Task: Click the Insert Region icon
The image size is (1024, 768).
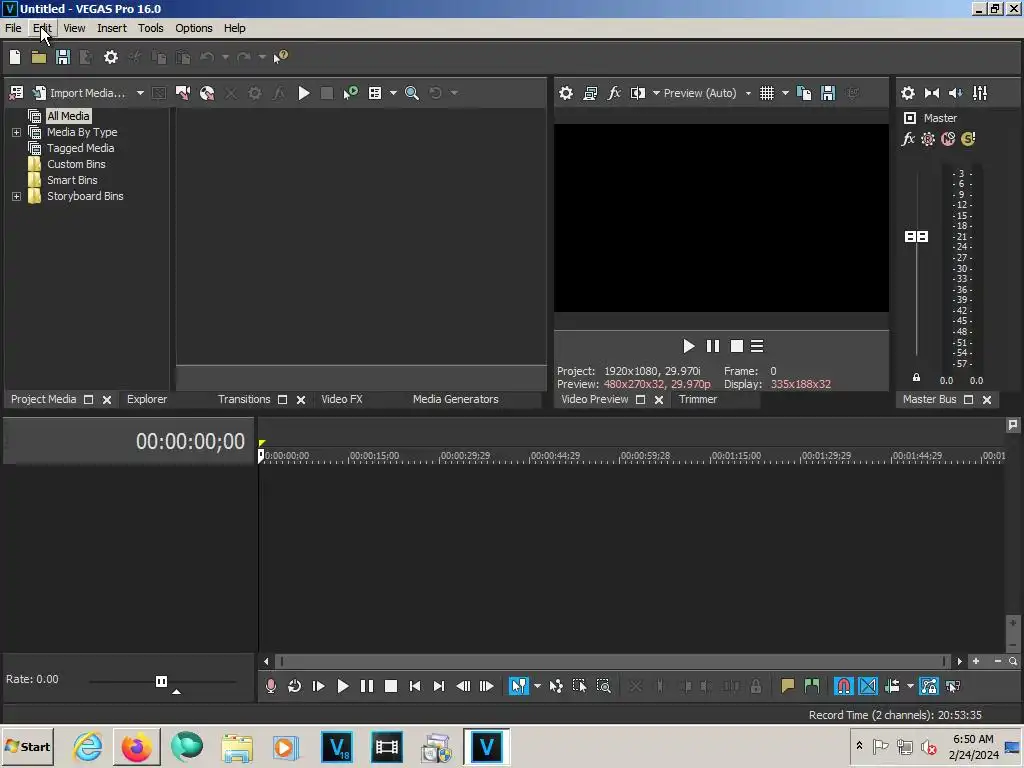Action: pyautogui.click(x=812, y=686)
